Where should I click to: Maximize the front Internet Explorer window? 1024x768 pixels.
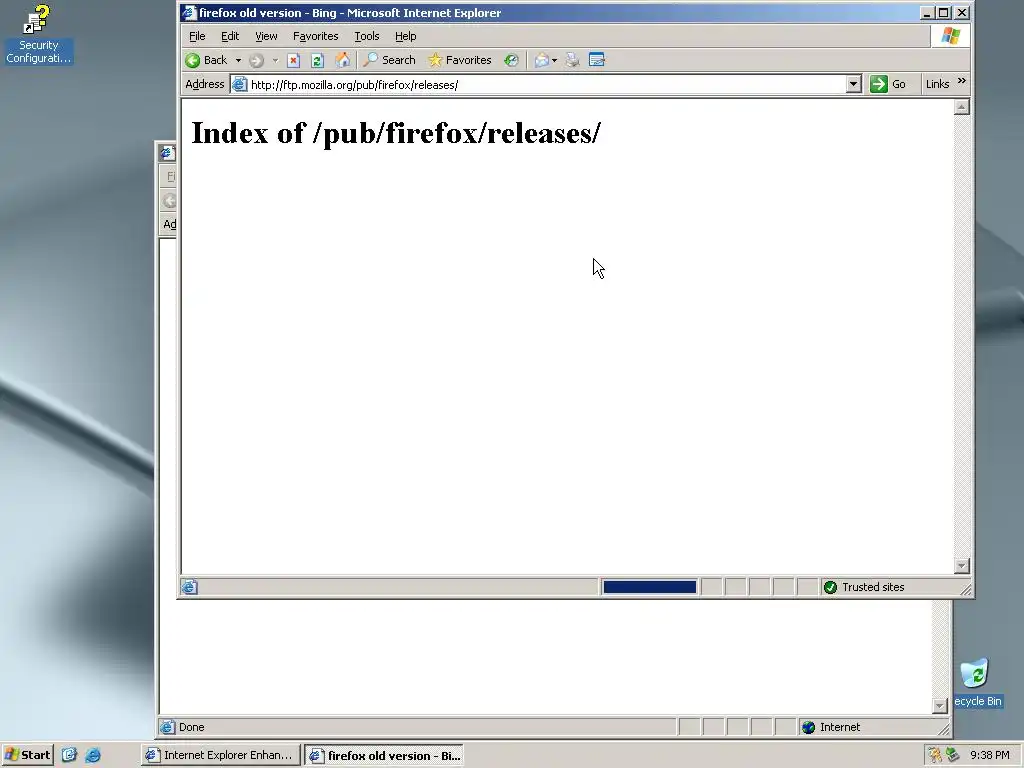pos(944,13)
